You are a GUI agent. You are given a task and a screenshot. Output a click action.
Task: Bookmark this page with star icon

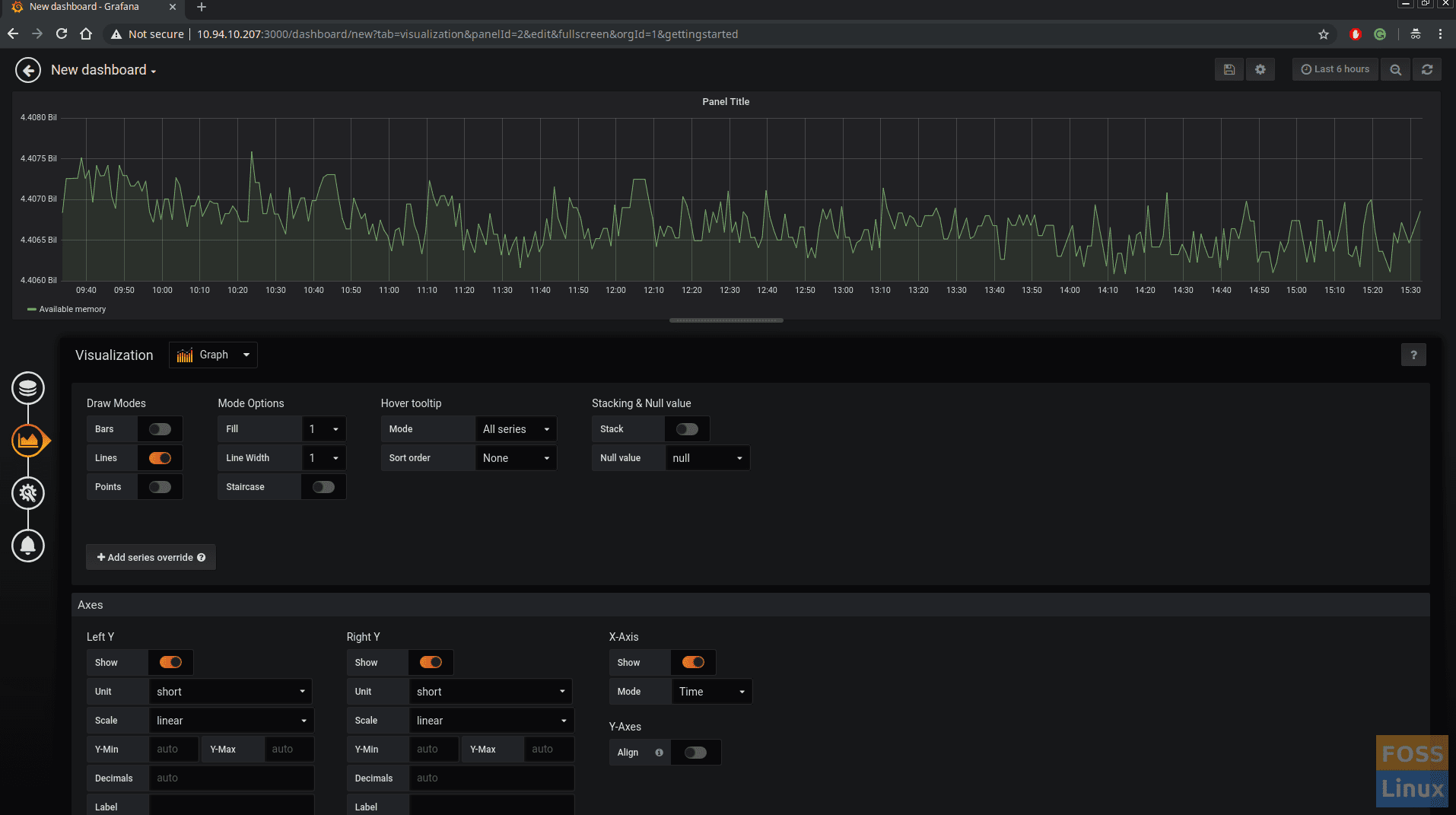(1324, 34)
